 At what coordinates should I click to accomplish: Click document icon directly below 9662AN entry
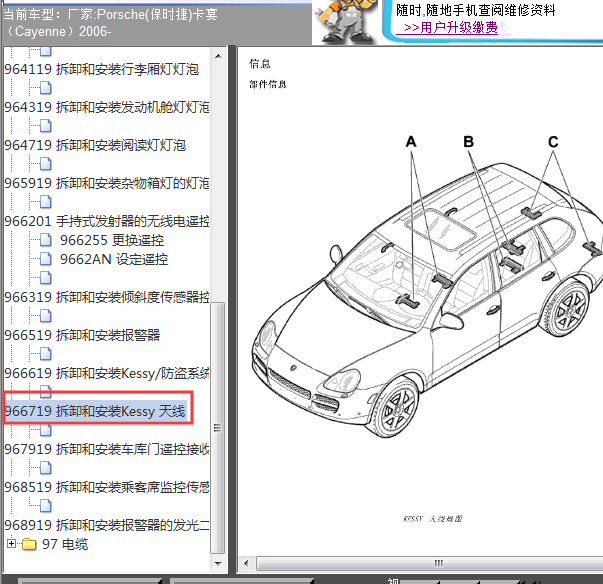[x=46, y=278]
